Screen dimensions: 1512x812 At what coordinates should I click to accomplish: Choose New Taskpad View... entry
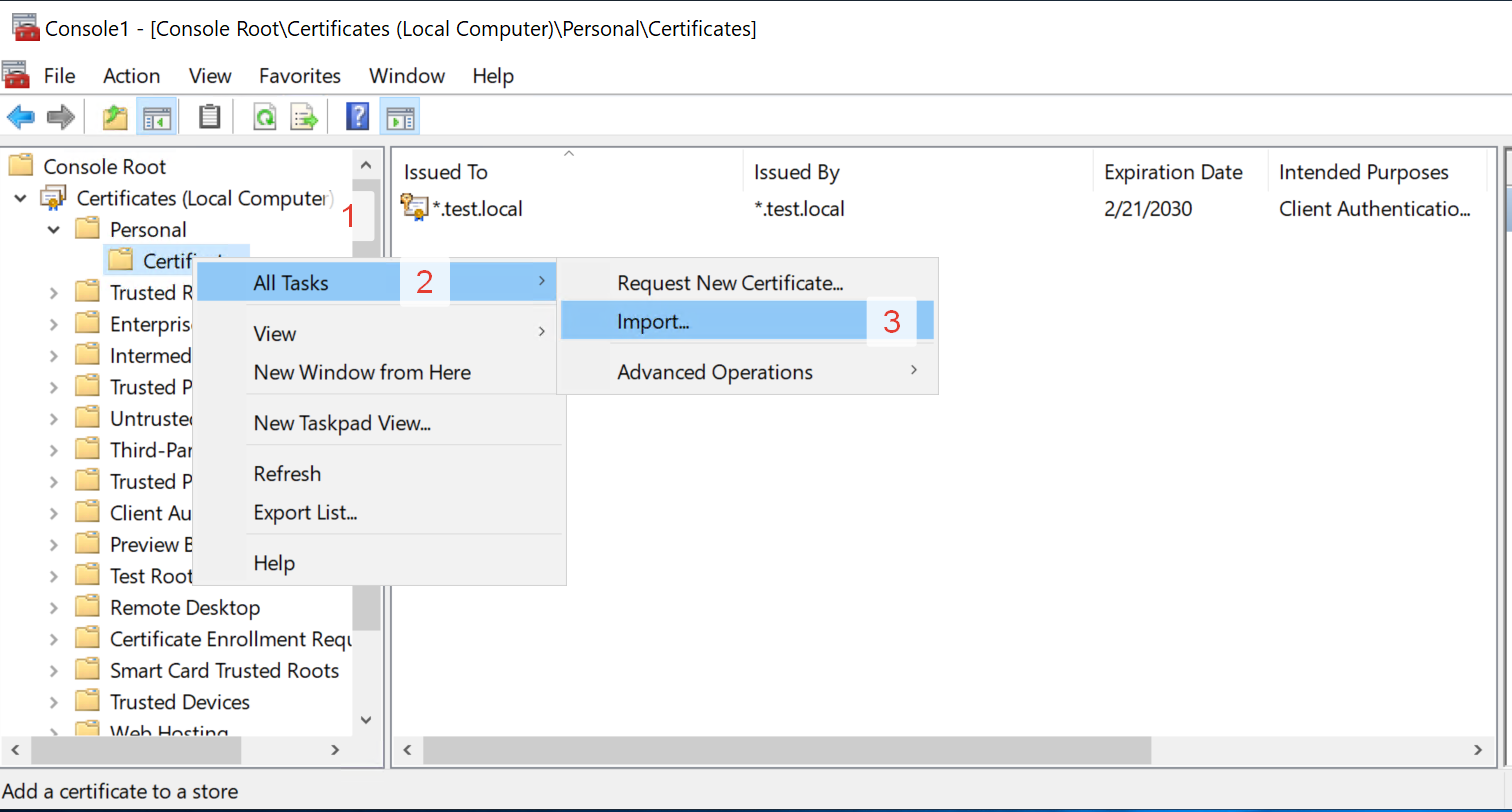379,423
